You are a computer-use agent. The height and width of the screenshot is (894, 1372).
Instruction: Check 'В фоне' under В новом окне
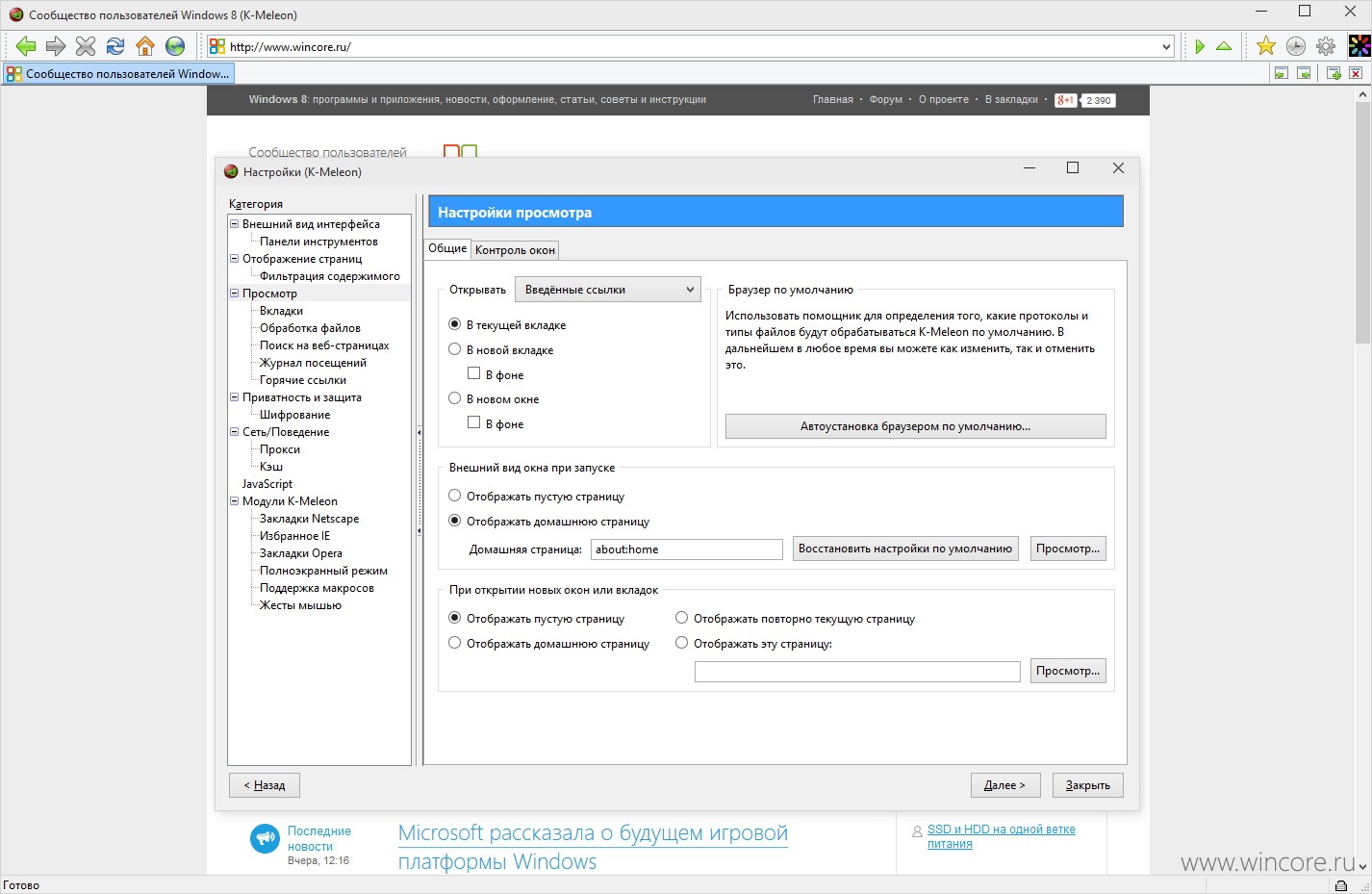point(473,422)
